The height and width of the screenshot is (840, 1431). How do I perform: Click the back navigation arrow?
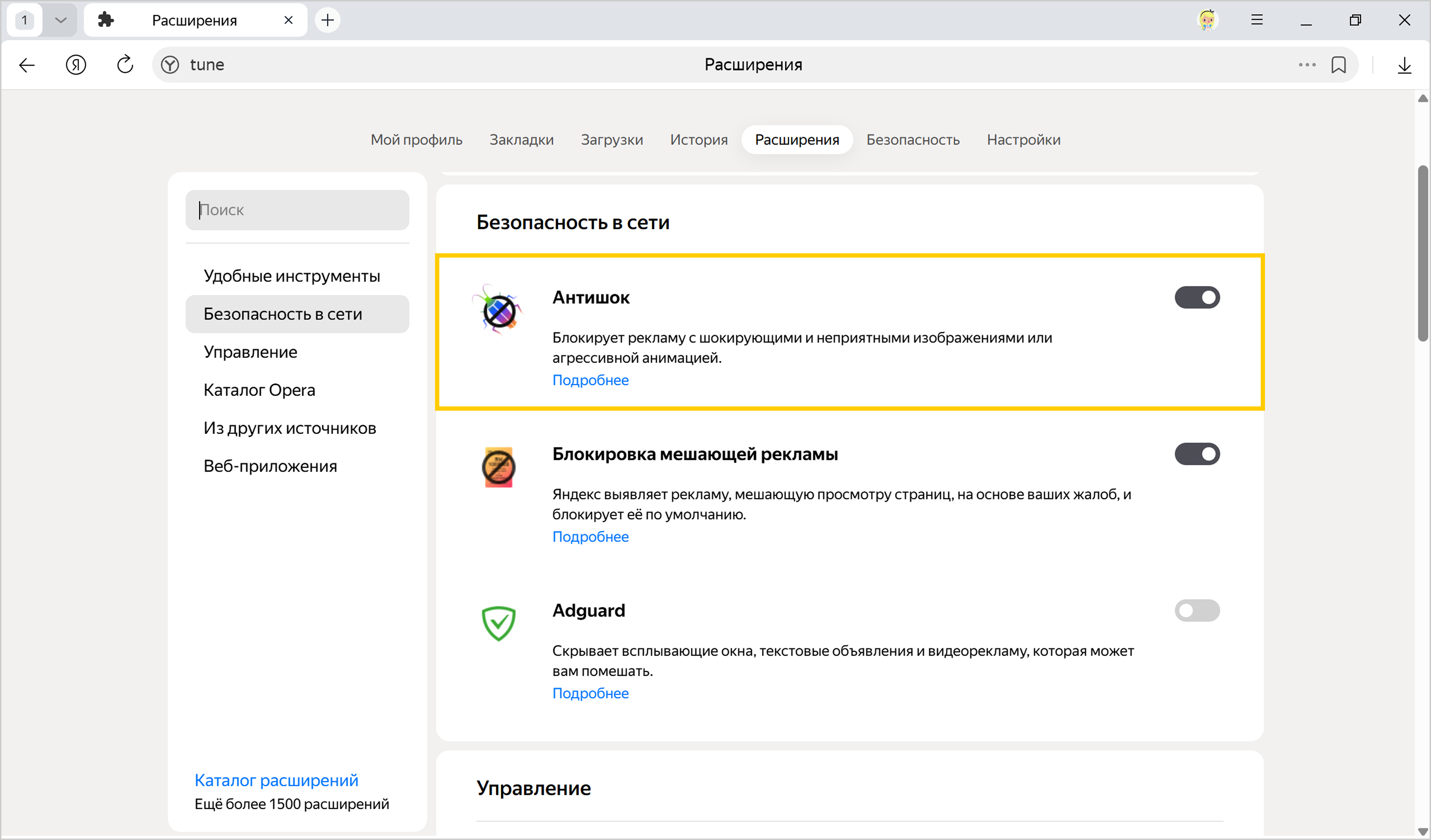coord(27,65)
